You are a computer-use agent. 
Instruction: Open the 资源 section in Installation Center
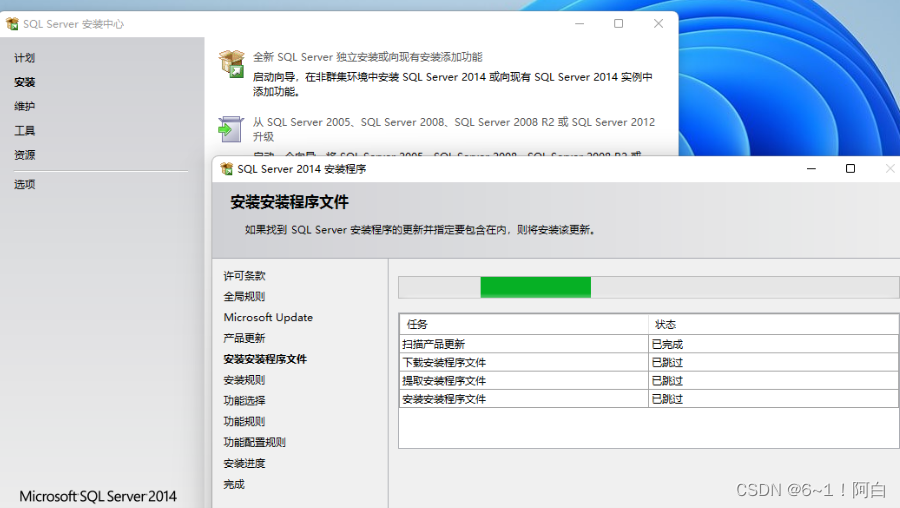[25, 155]
